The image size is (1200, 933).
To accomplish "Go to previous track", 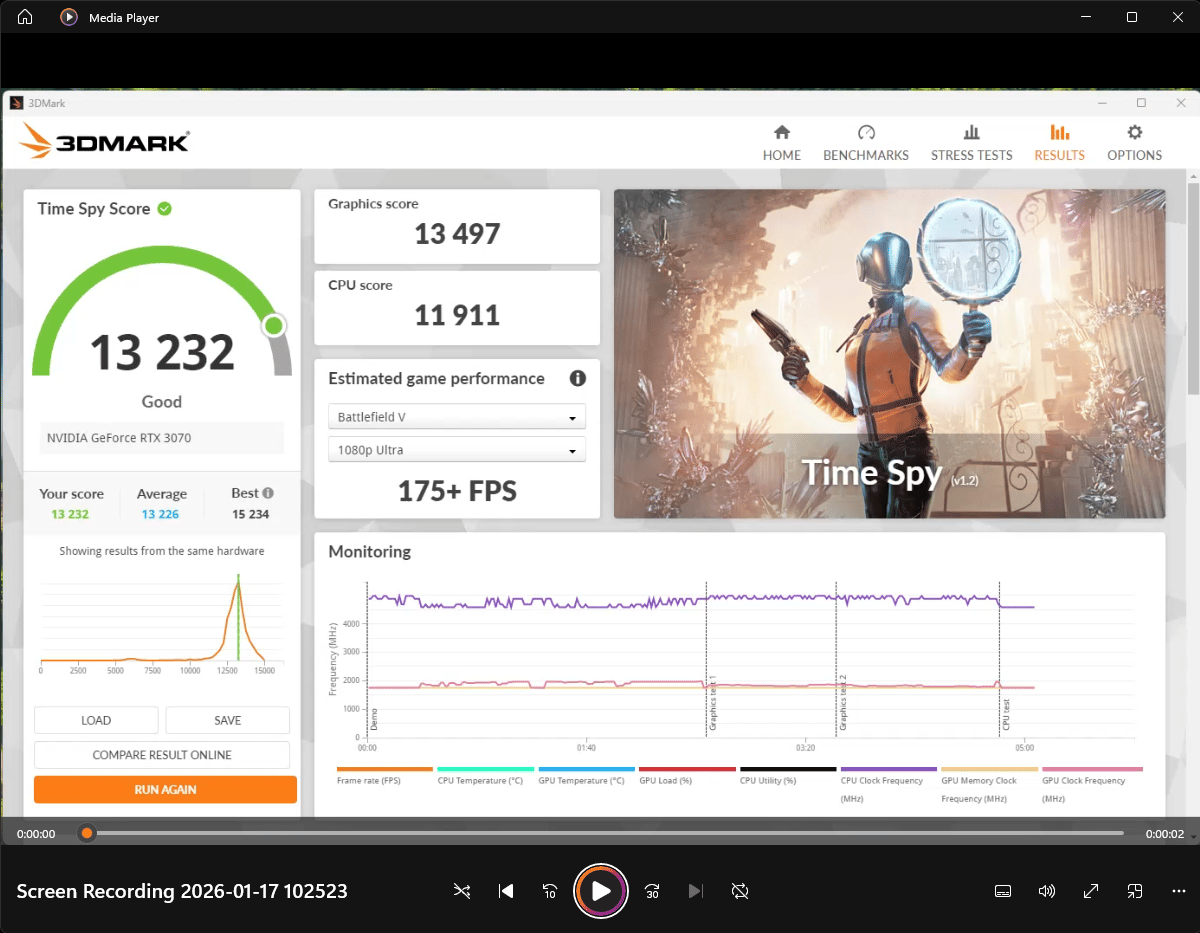I will (506, 891).
